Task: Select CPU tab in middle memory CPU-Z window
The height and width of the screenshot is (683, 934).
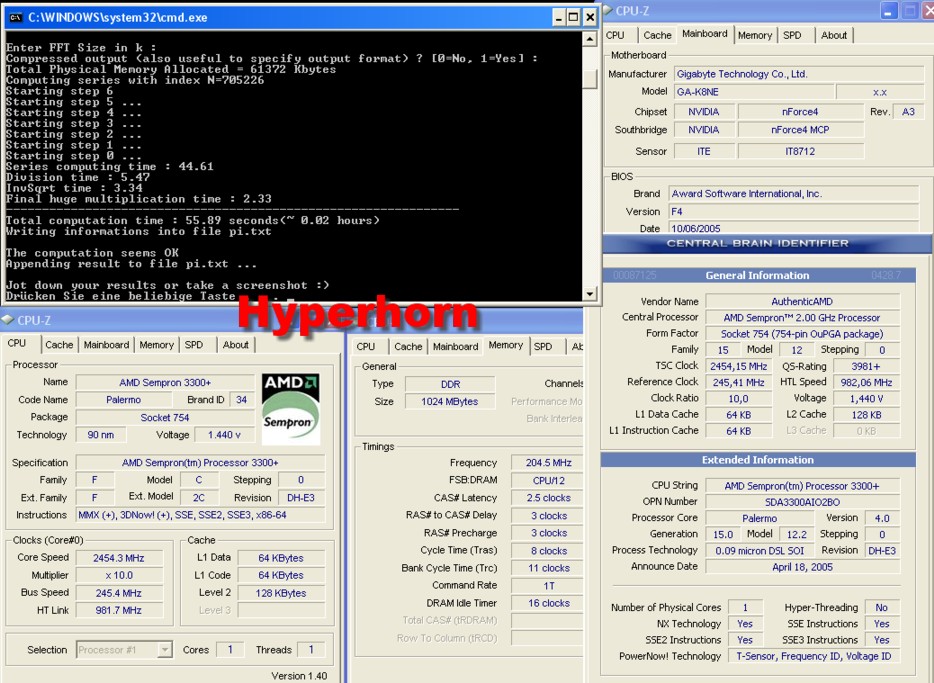Action: 366,347
